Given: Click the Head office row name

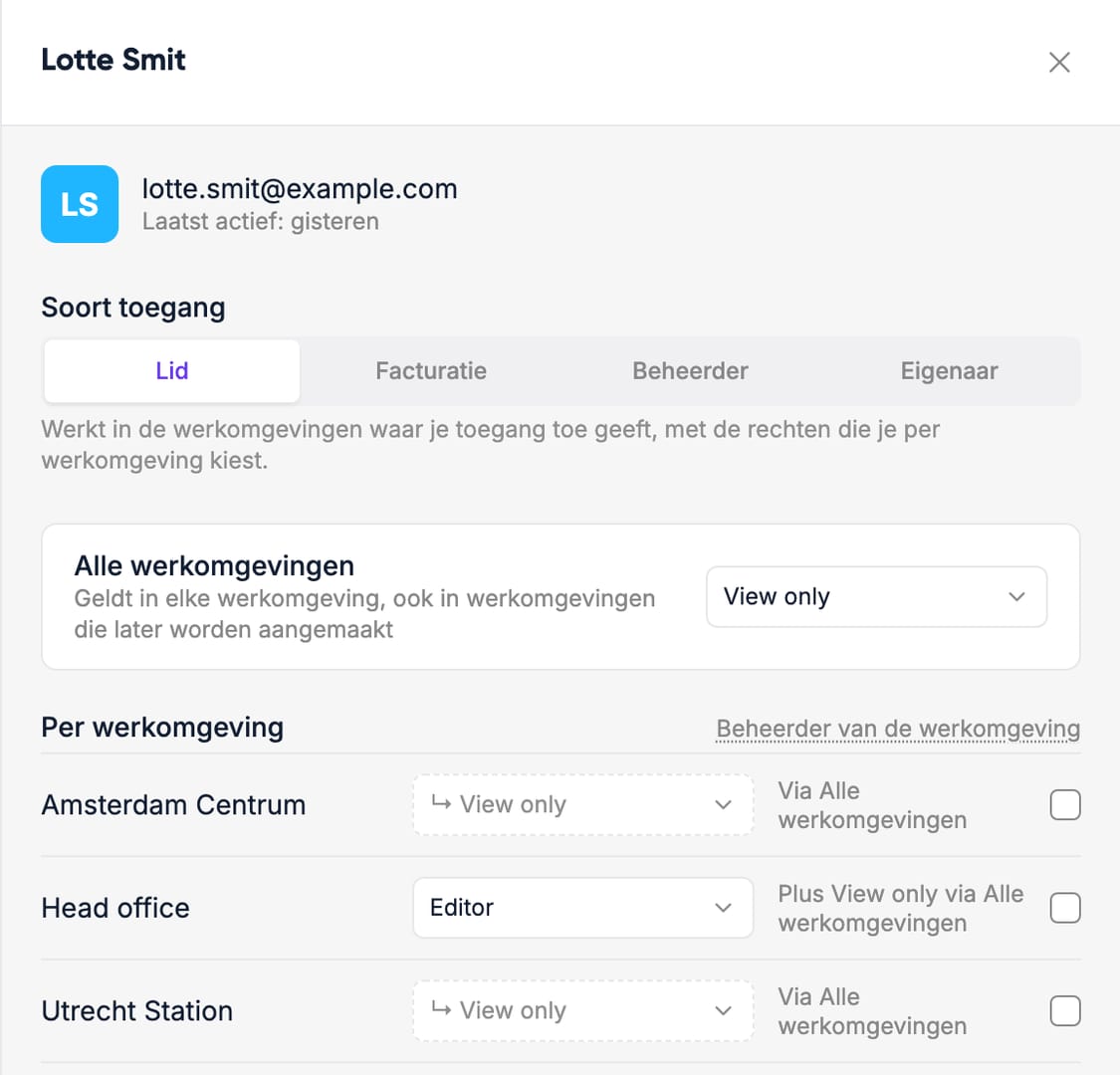Looking at the screenshot, I should (115, 908).
